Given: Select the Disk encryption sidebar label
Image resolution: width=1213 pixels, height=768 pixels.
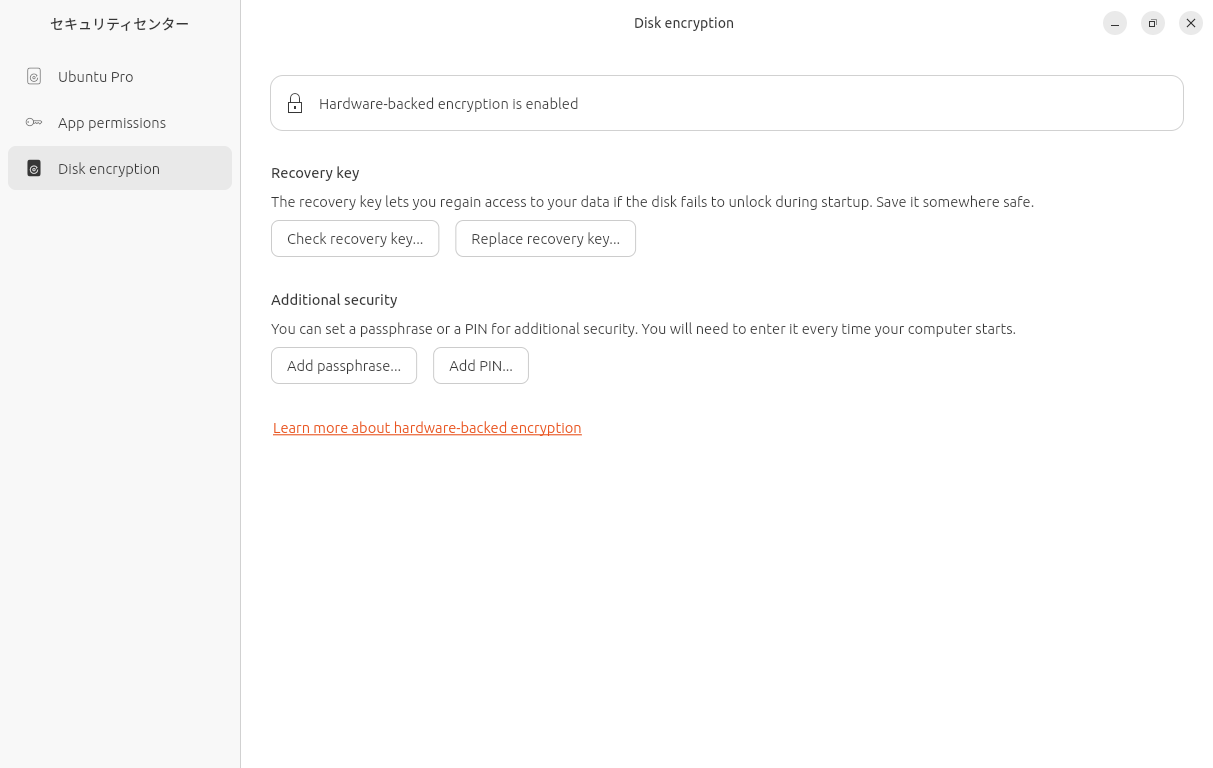Looking at the screenshot, I should (x=109, y=169).
